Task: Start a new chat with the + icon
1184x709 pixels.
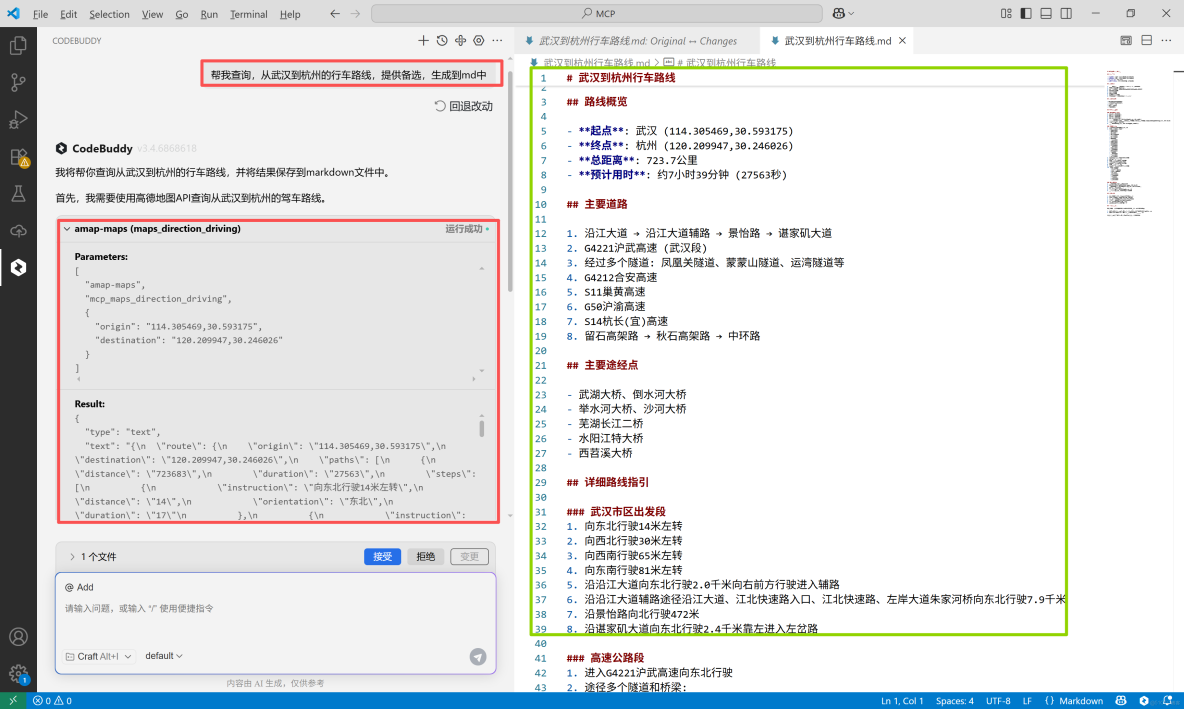Action: (424, 40)
